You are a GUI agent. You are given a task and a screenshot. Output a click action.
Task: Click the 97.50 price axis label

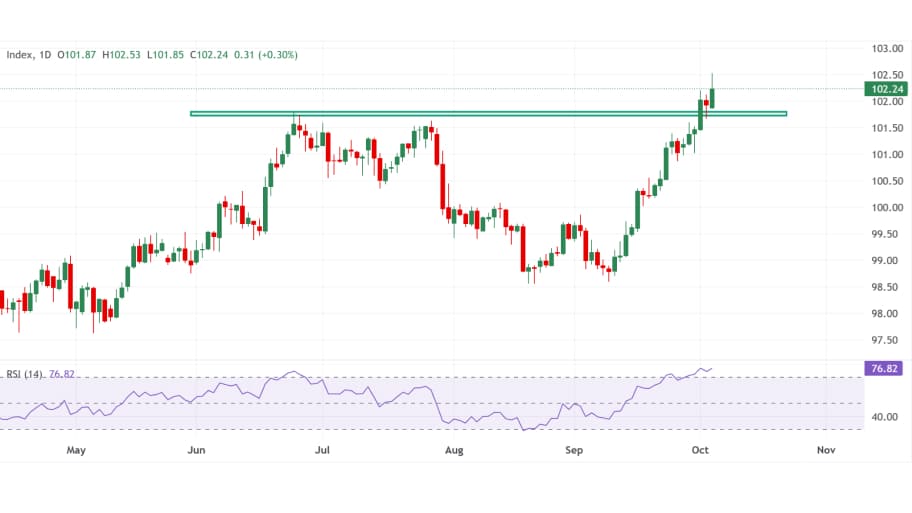click(x=887, y=340)
